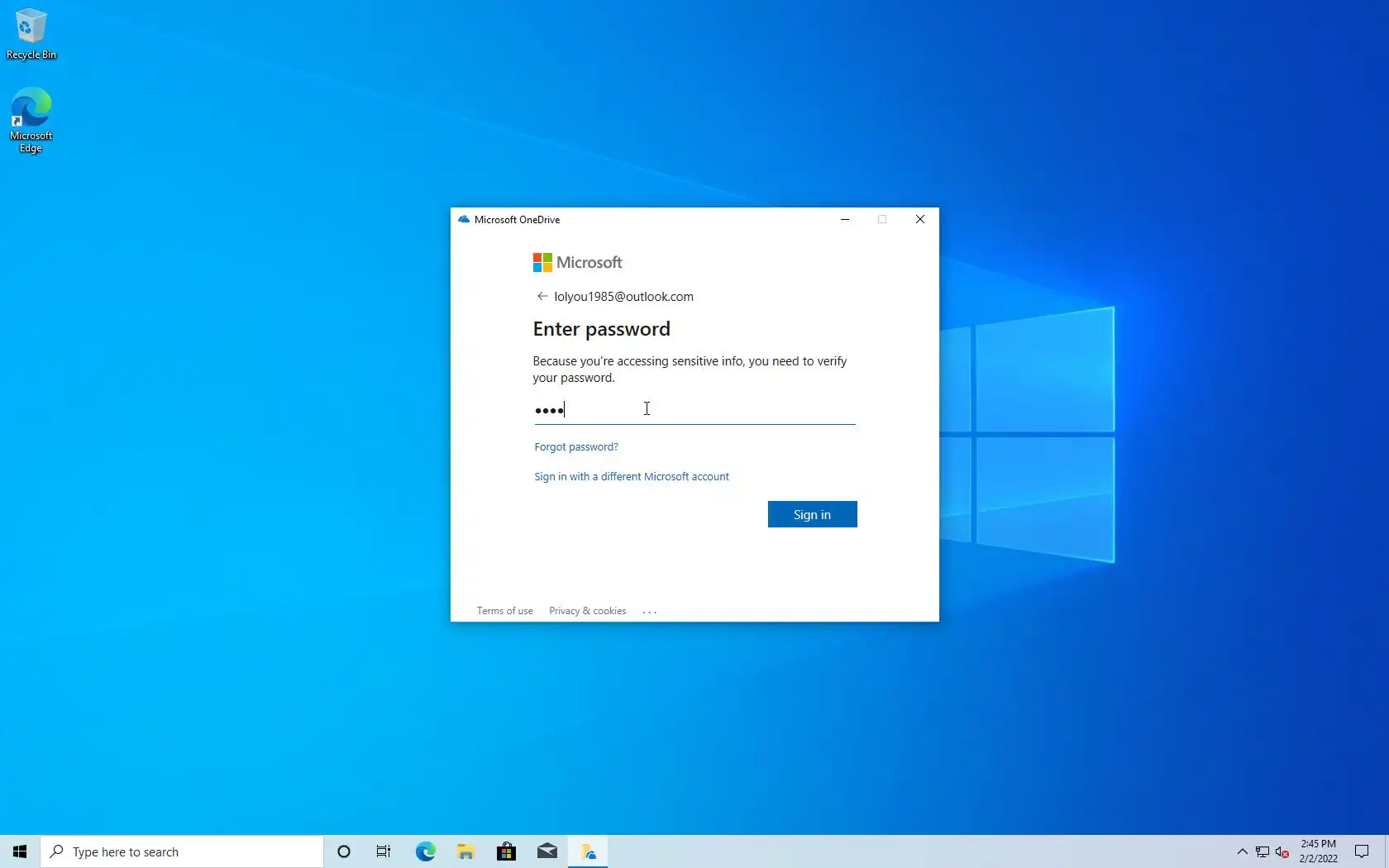Click the taskbar search box

point(182,851)
